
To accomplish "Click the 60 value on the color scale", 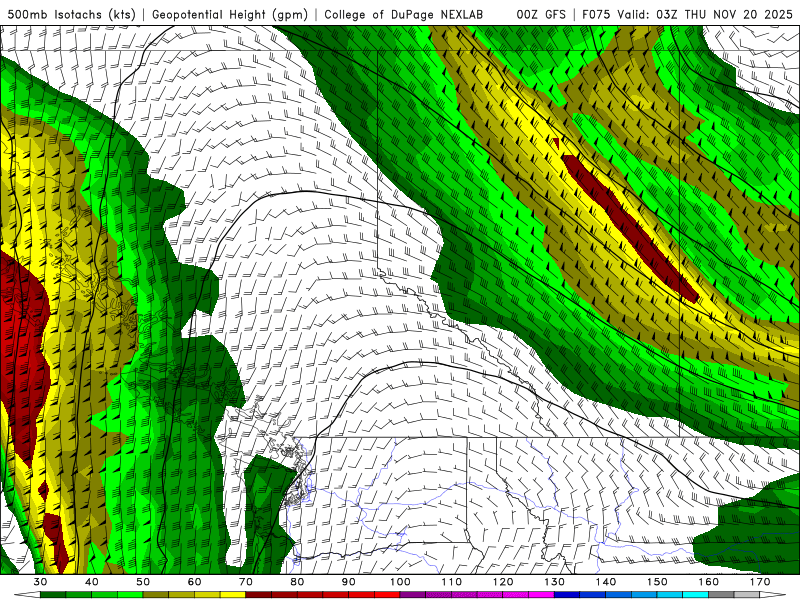I will click(x=194, y=582).
